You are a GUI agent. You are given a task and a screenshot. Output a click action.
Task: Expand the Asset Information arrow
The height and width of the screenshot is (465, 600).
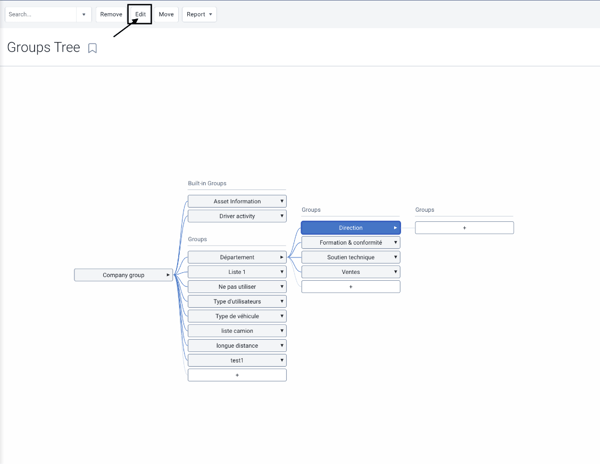[282, 201]
